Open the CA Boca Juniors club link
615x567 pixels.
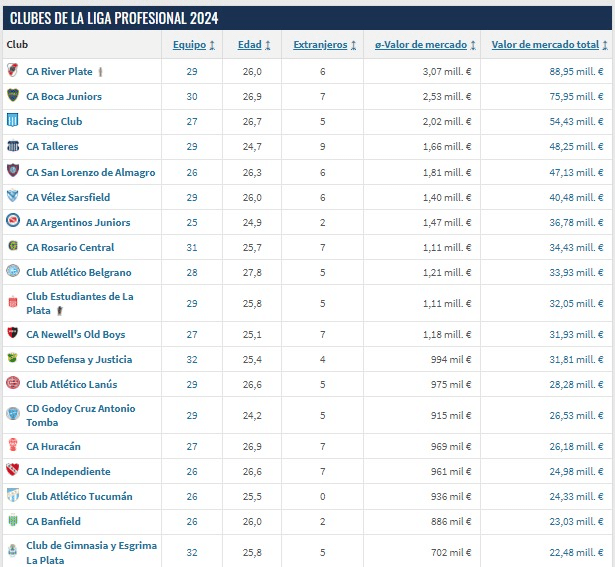tap(64, 96)
